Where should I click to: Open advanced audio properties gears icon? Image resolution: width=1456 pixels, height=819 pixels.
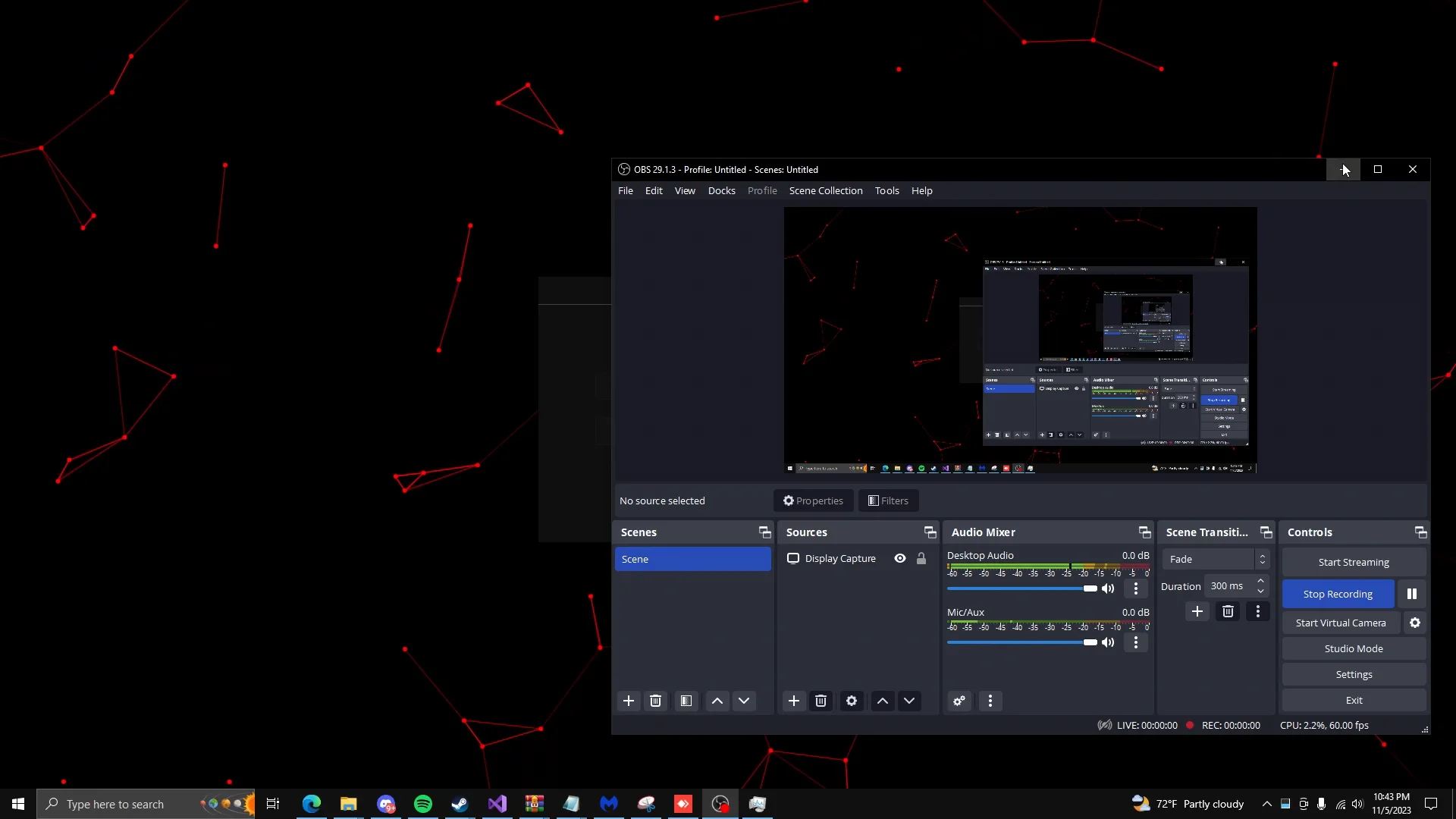point(959,701)
